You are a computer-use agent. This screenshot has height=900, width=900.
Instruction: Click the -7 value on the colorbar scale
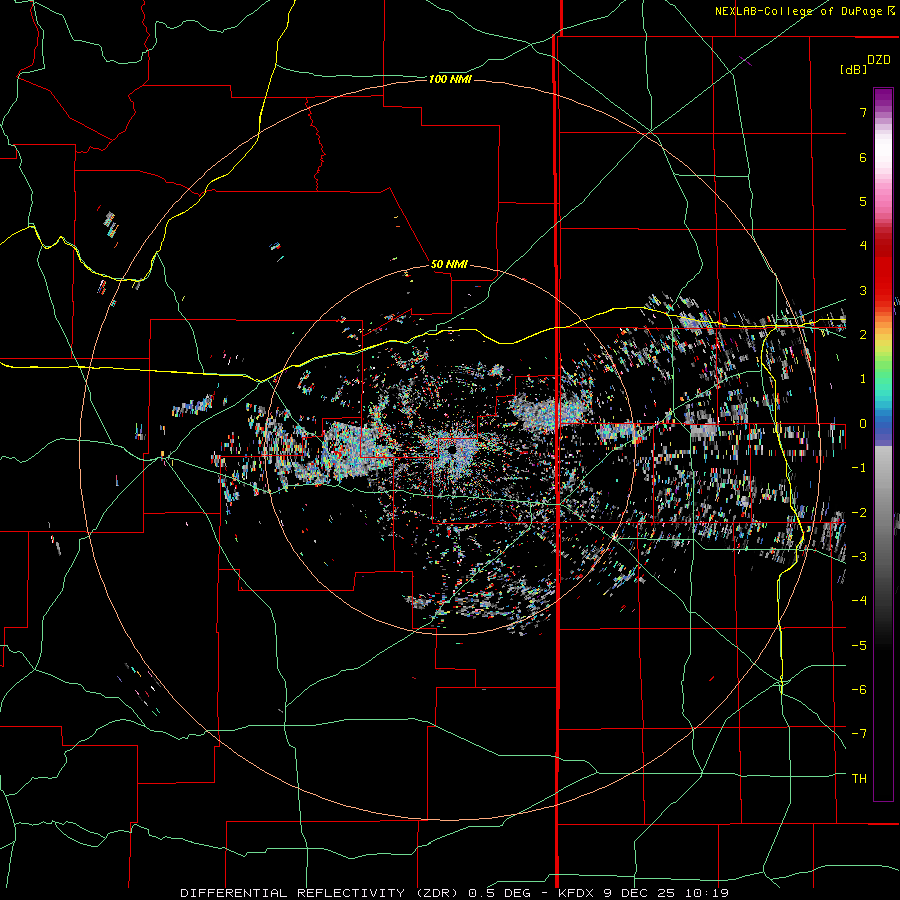point(859,734)
